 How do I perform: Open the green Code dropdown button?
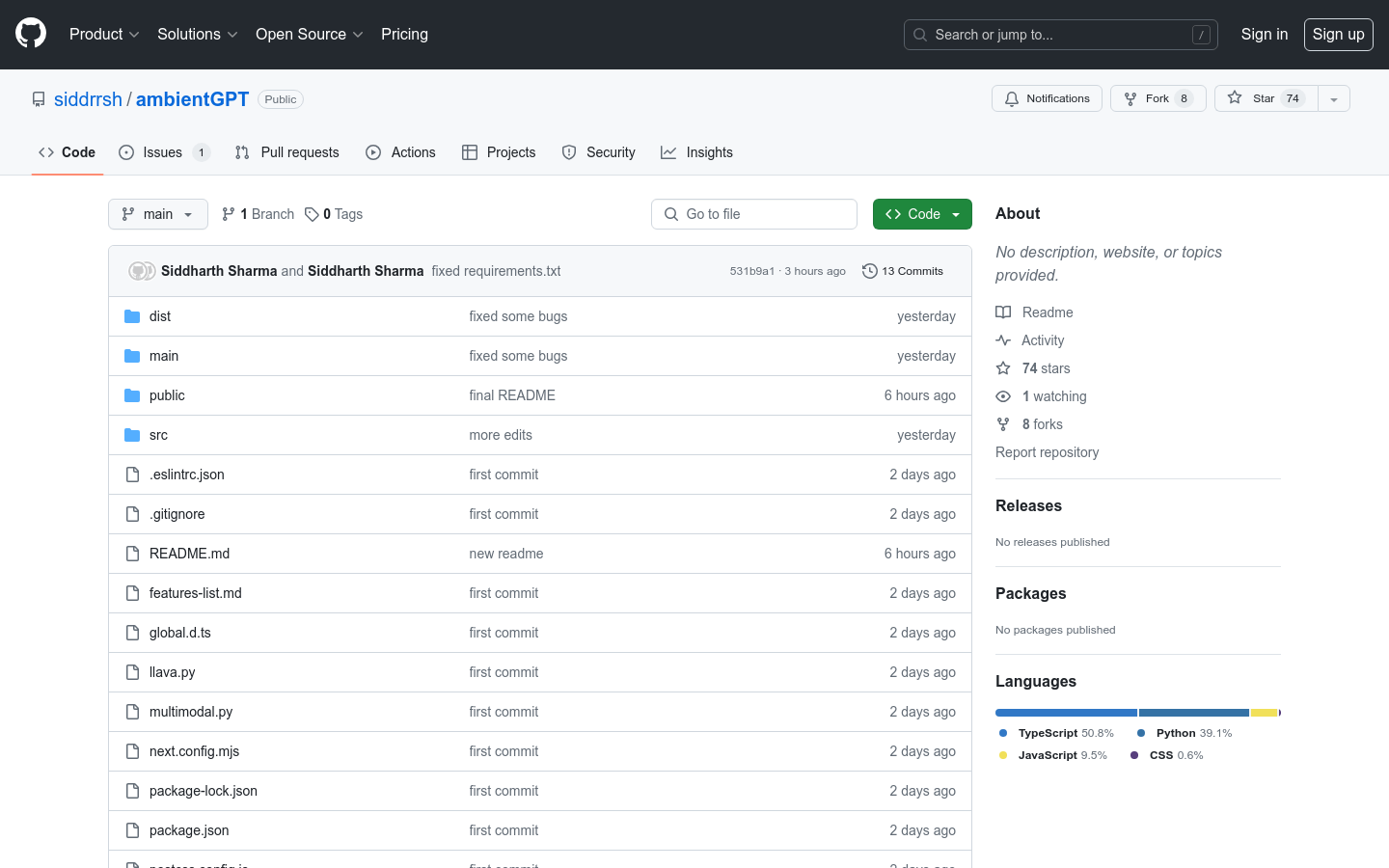tap(922, 214)
